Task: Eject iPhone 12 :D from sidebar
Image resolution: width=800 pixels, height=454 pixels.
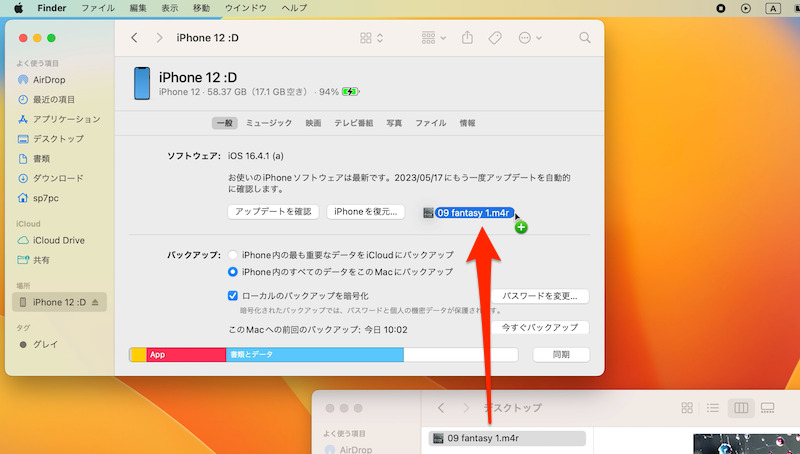Action: (96, 302)
